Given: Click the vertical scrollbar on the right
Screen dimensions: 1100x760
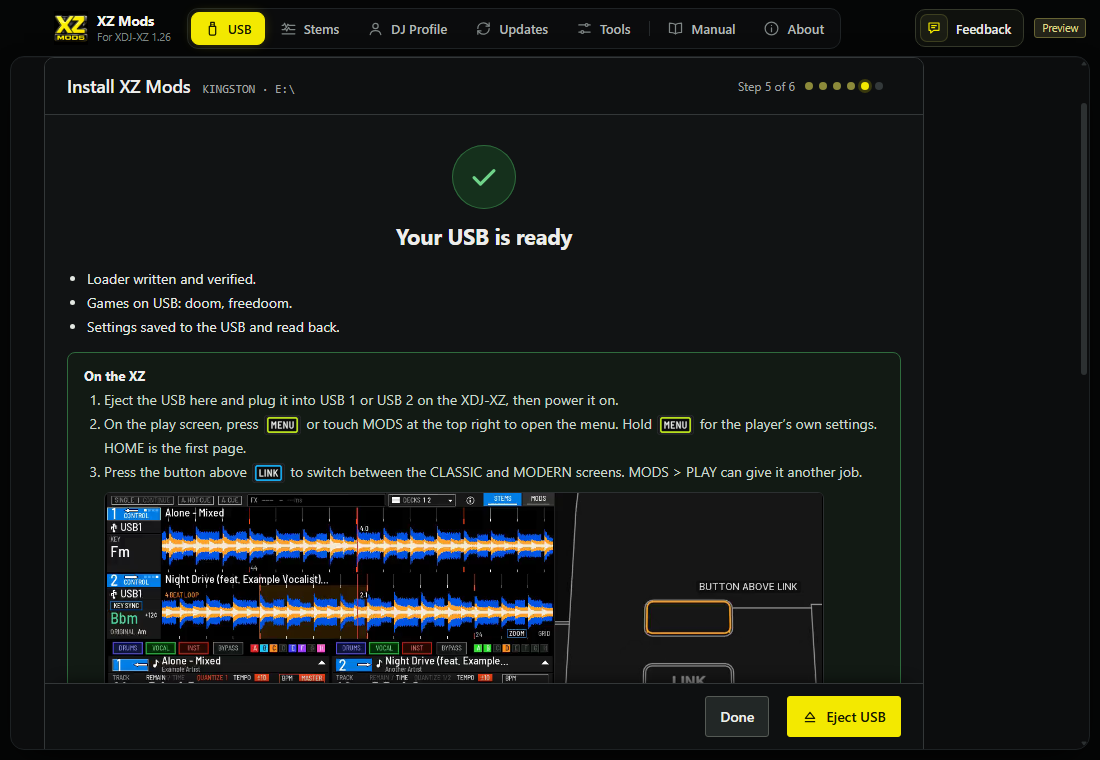Looking at the screenshot, I should point(1084,239).
